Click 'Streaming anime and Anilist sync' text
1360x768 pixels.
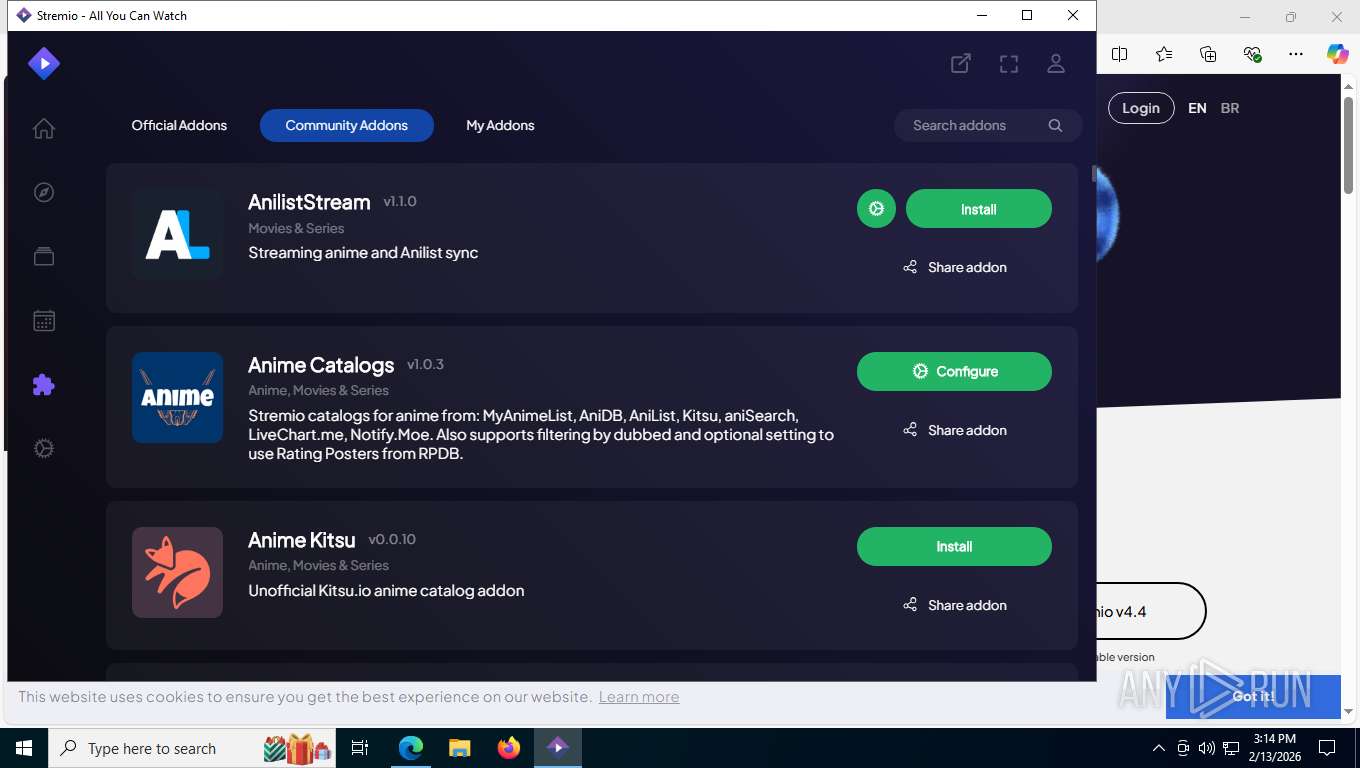(x=363, y=253)
